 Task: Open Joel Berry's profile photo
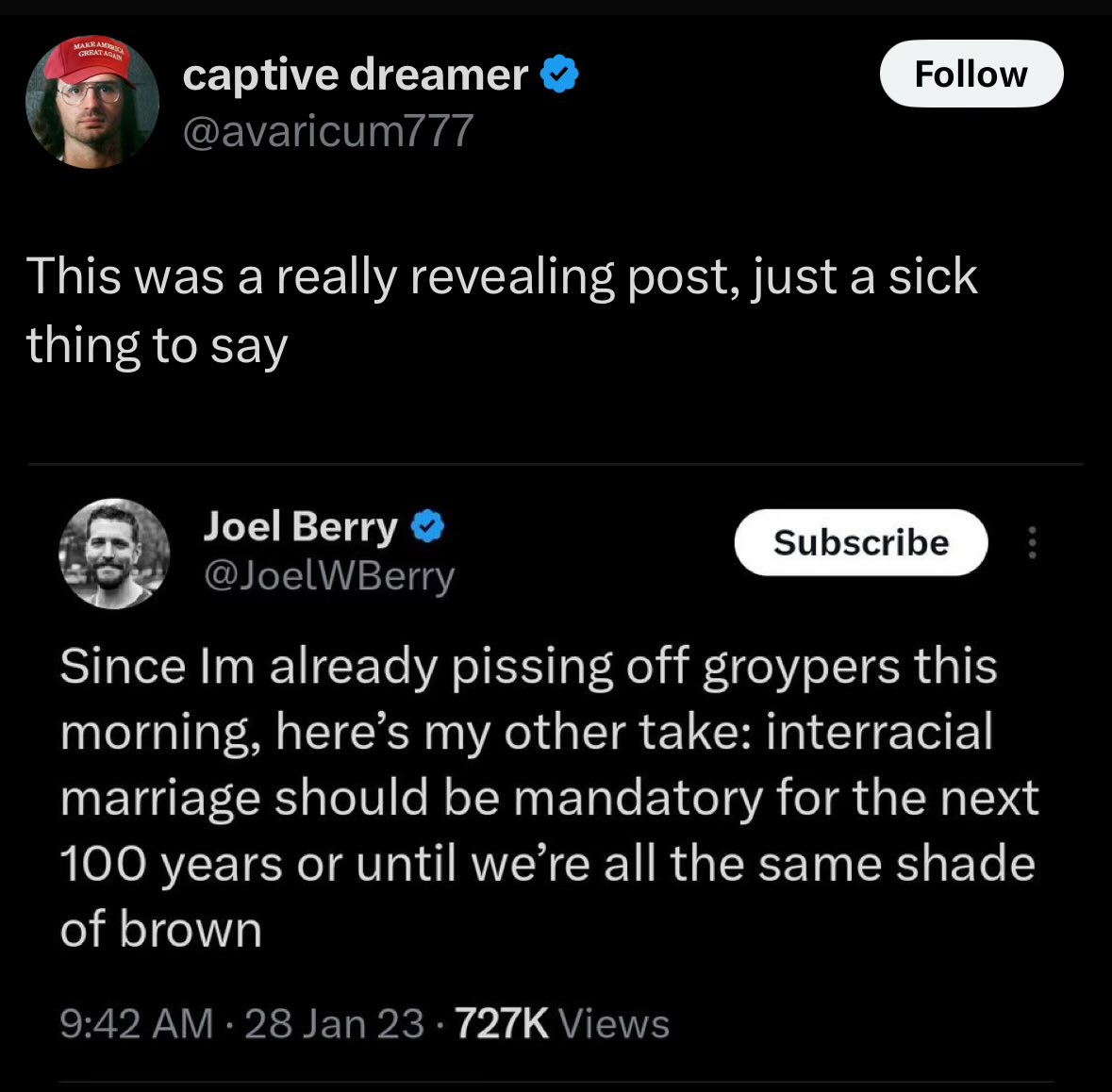[x=114, y=554]
